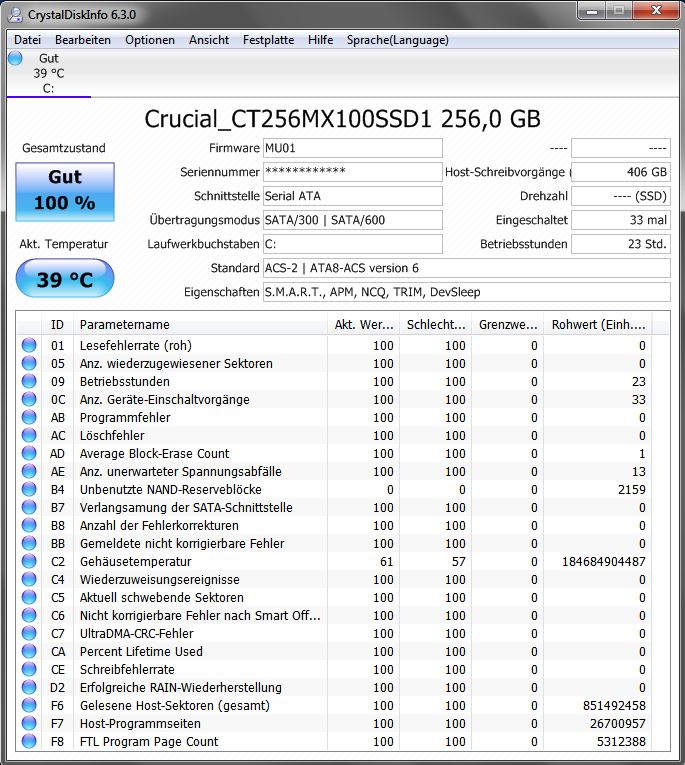This screenshot has height=765, width=685.
Task: Select raw value 5312388 of FTL Program Page Count
Action: [x=622, y=742]
